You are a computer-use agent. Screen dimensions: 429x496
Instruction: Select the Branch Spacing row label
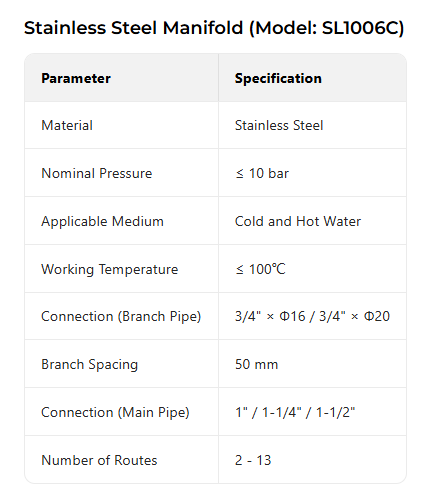pos(89,364)
